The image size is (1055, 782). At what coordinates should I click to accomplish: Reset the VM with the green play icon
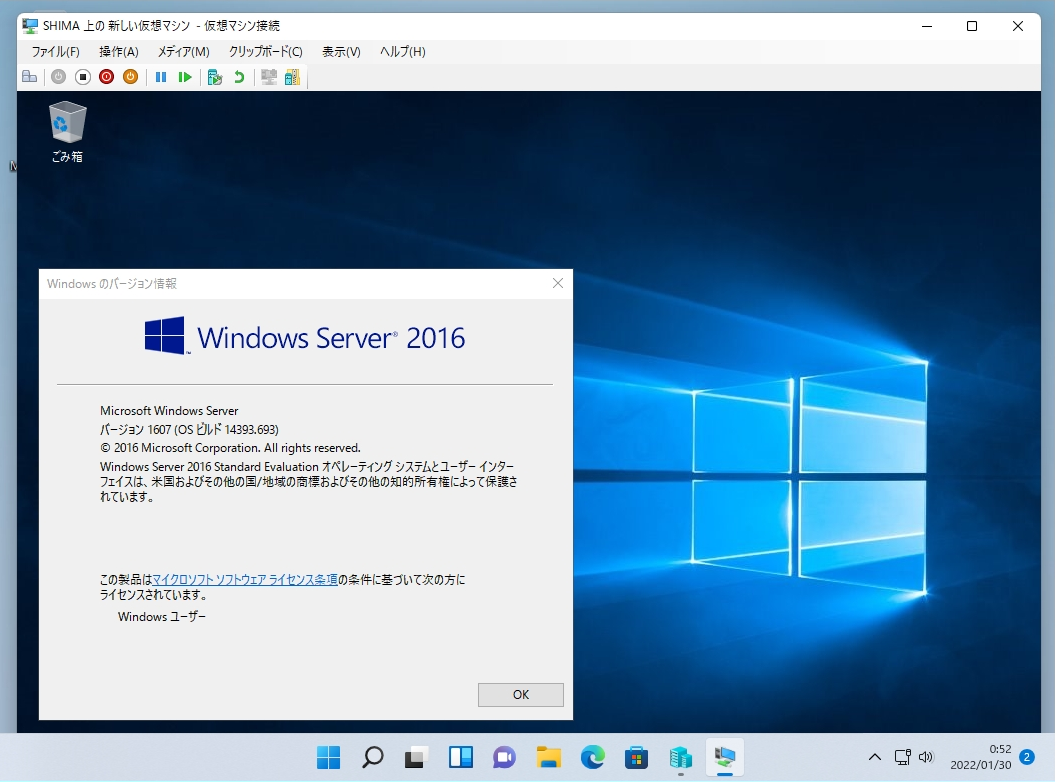[185, 77]
